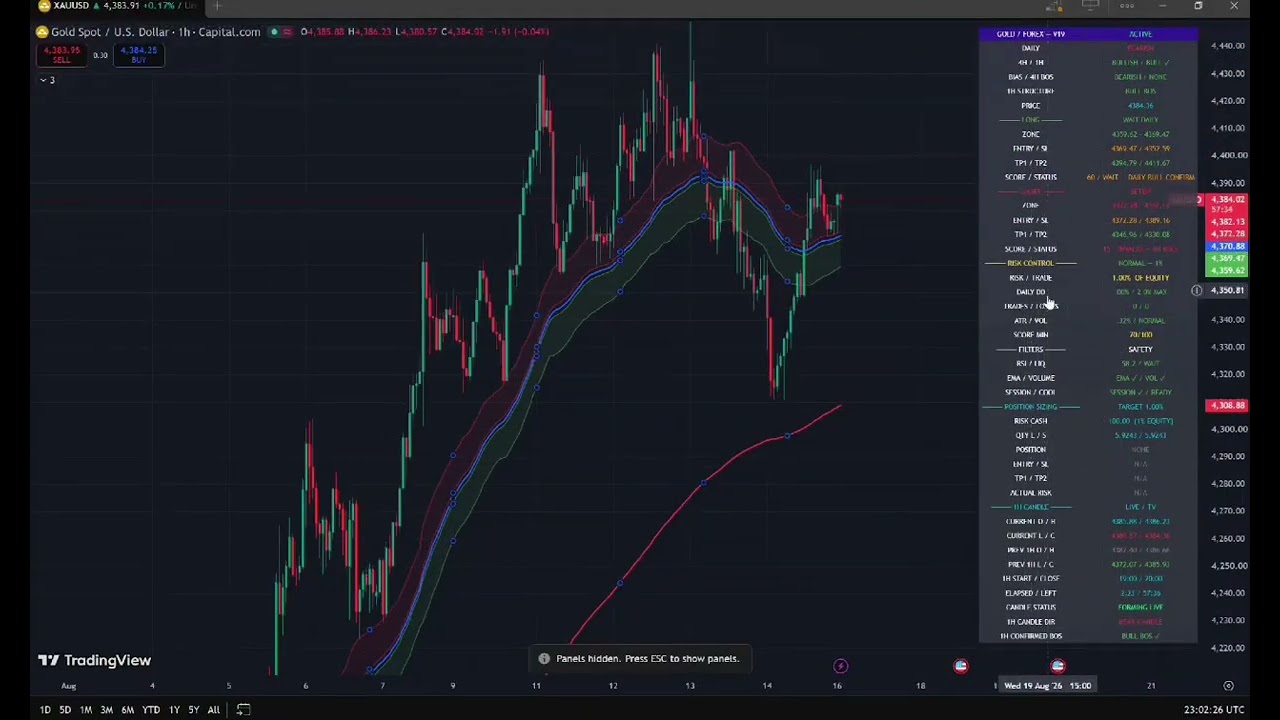The image size is (1280, 720).
Task: Click the economic event flag near Wed 19 Aug
Action: 1058,666
